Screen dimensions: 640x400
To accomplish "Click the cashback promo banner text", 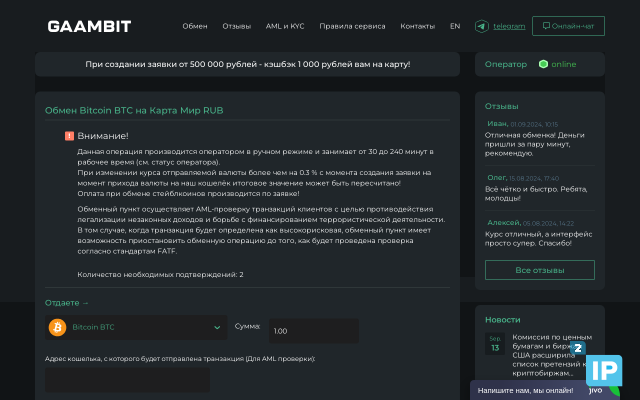I will tap(248, 64).
